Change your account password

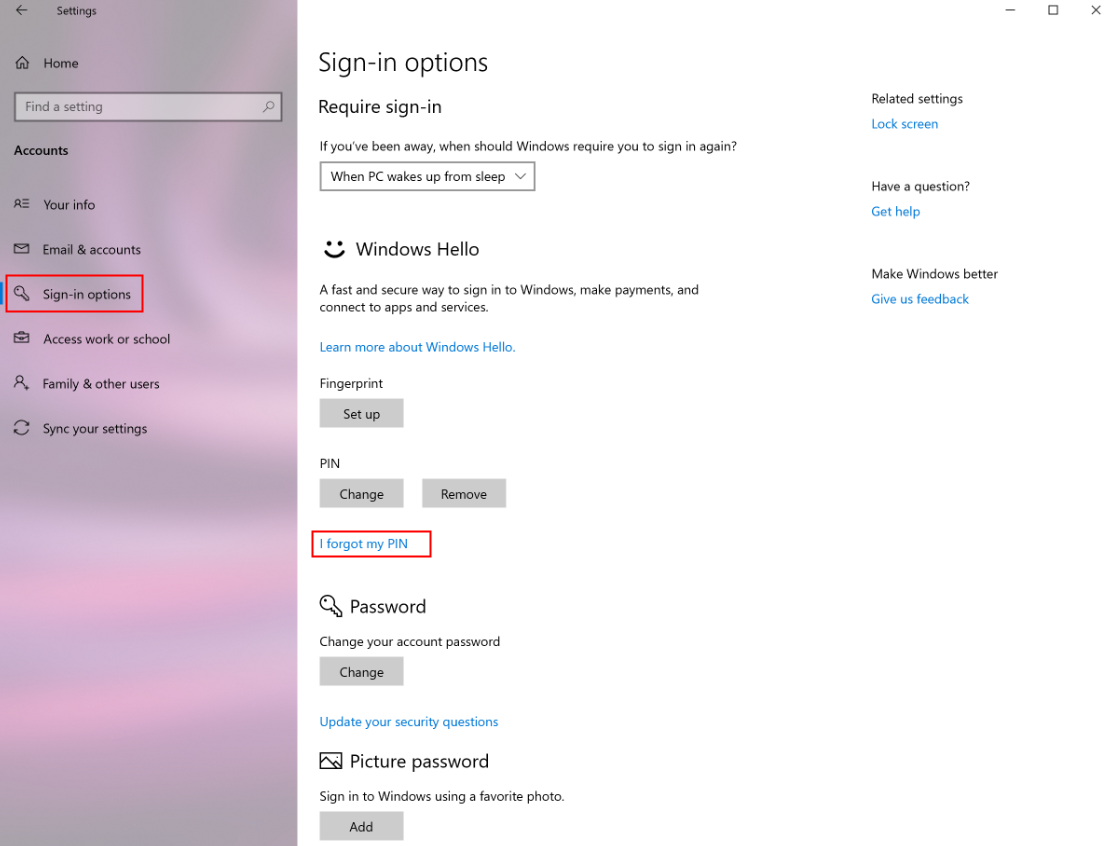tap(361, 672)
